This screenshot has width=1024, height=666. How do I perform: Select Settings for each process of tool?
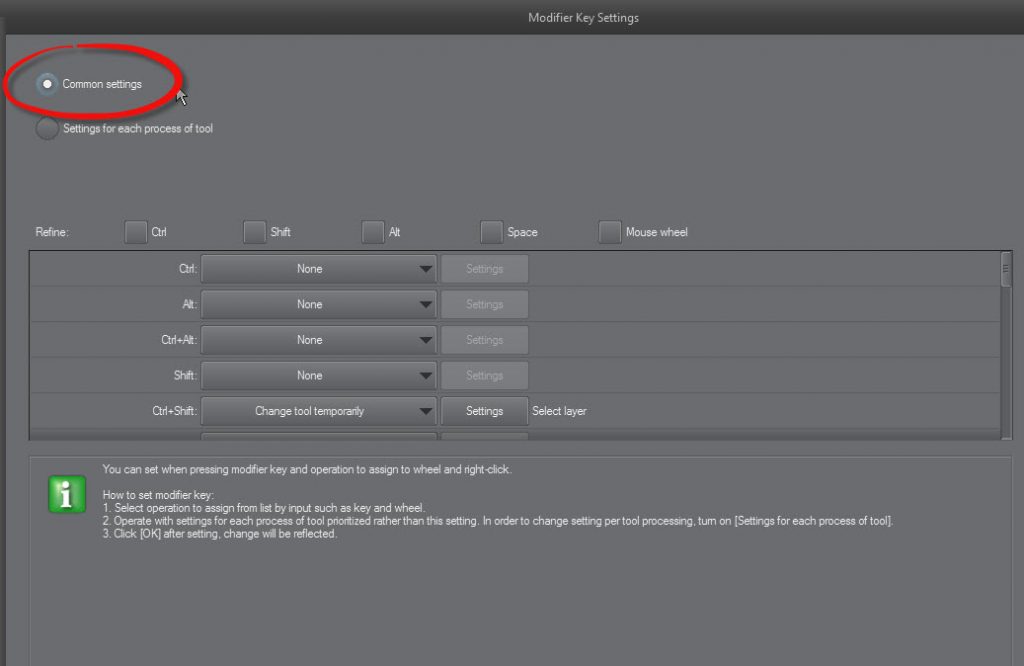click(47, 129)
